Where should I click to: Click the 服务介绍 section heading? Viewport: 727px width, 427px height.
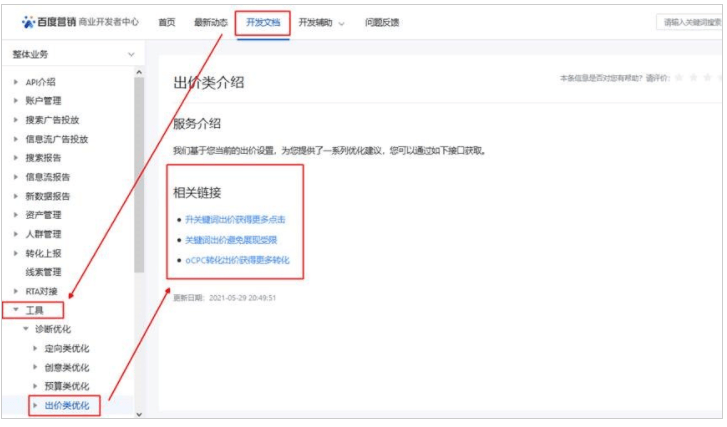(x=197, y=123)
